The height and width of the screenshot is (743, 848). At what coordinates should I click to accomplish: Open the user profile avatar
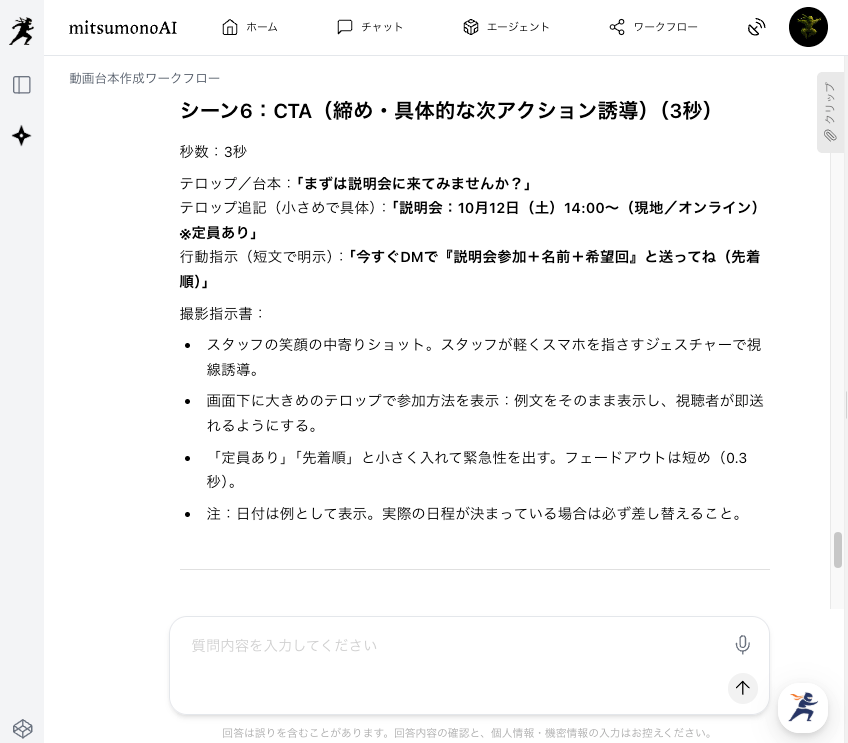pyautogui.click(x=808, y=27)
